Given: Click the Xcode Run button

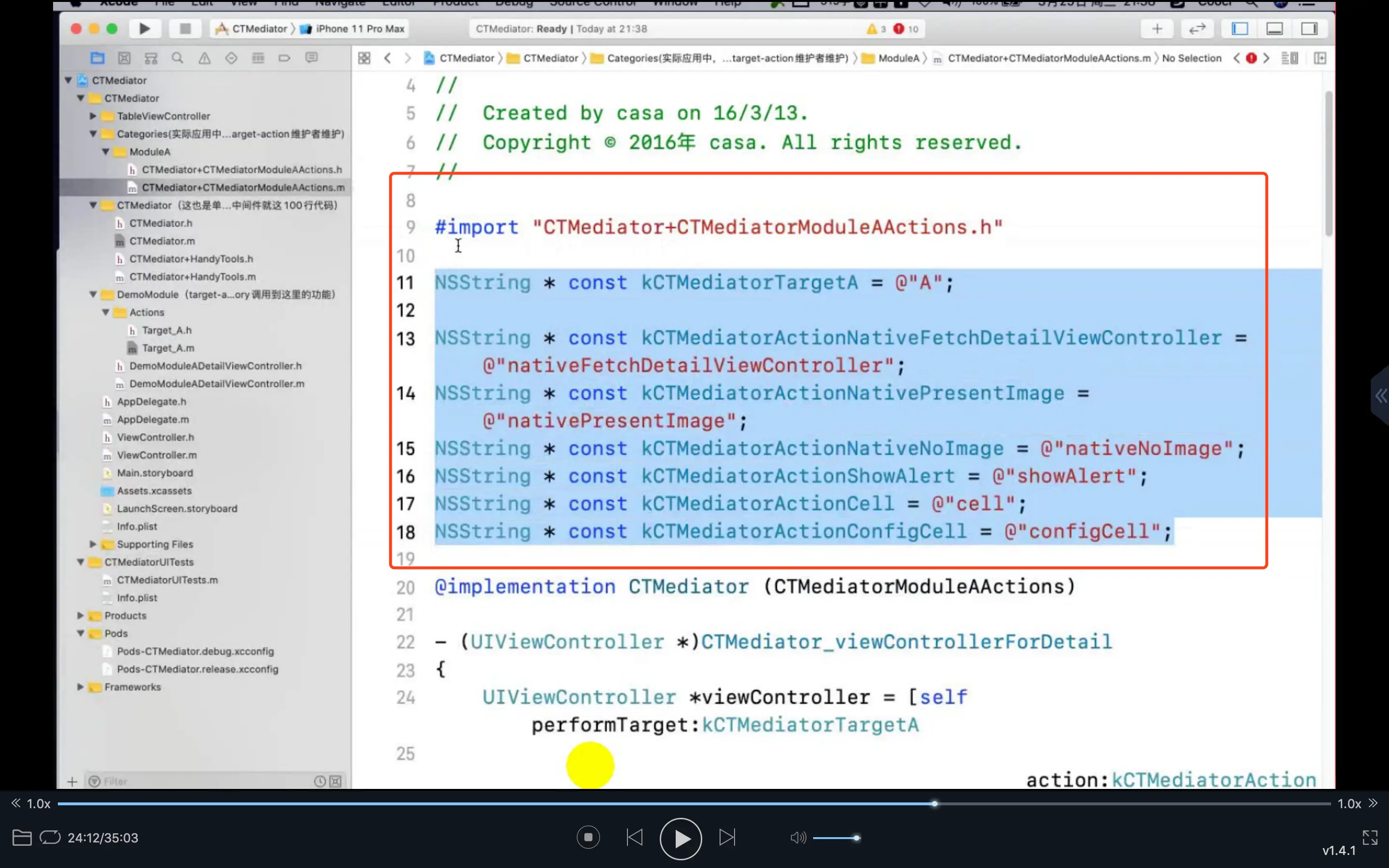Looking at the screenshot, I should (x=145, y=29).
